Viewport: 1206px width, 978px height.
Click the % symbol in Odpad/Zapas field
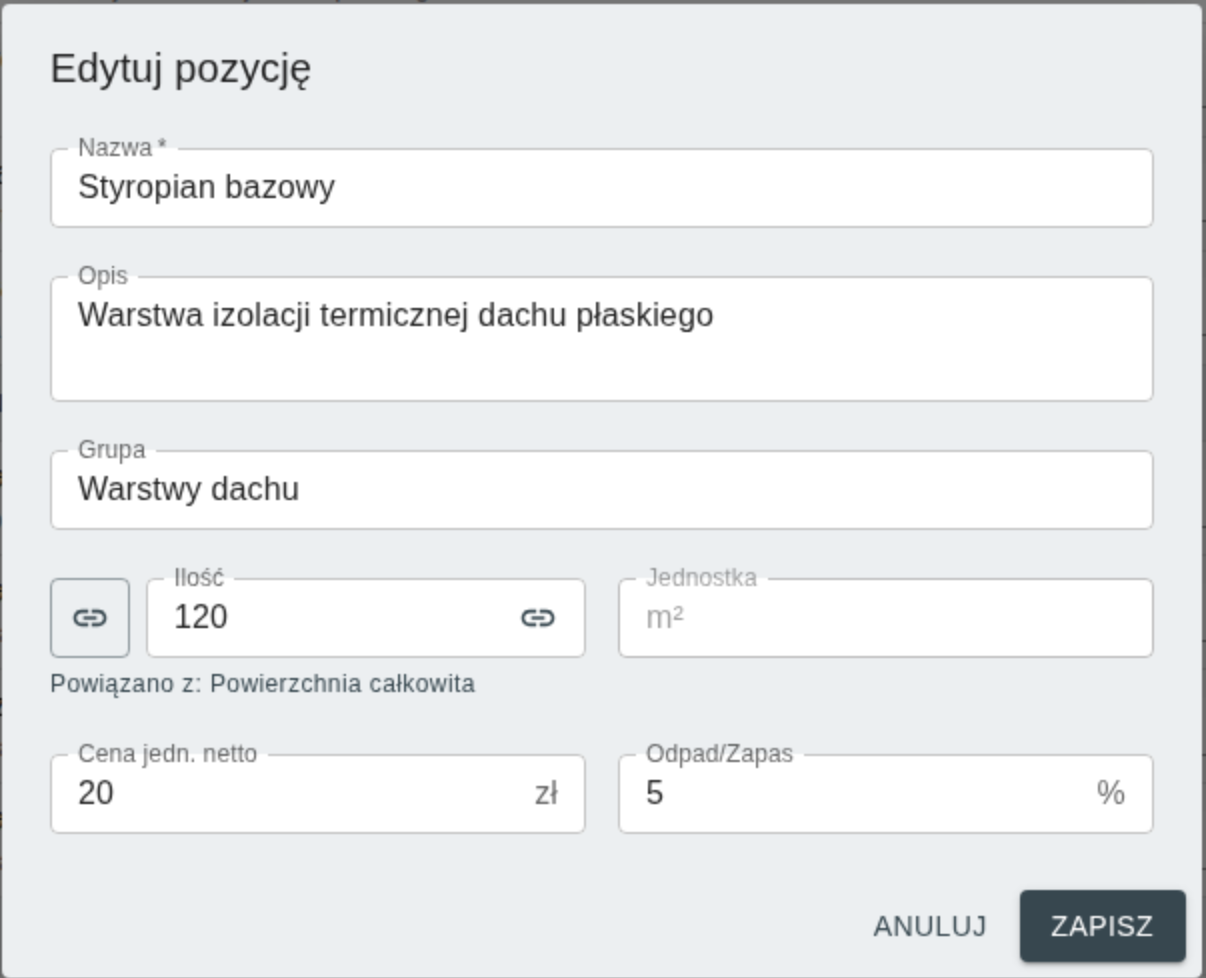click(1119, 795)
